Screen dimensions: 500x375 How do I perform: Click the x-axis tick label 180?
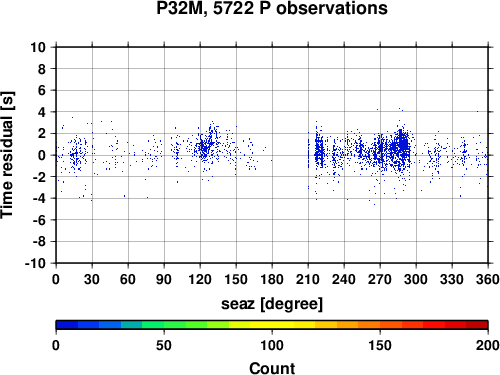pyautogui.click(x=272, y=279)
